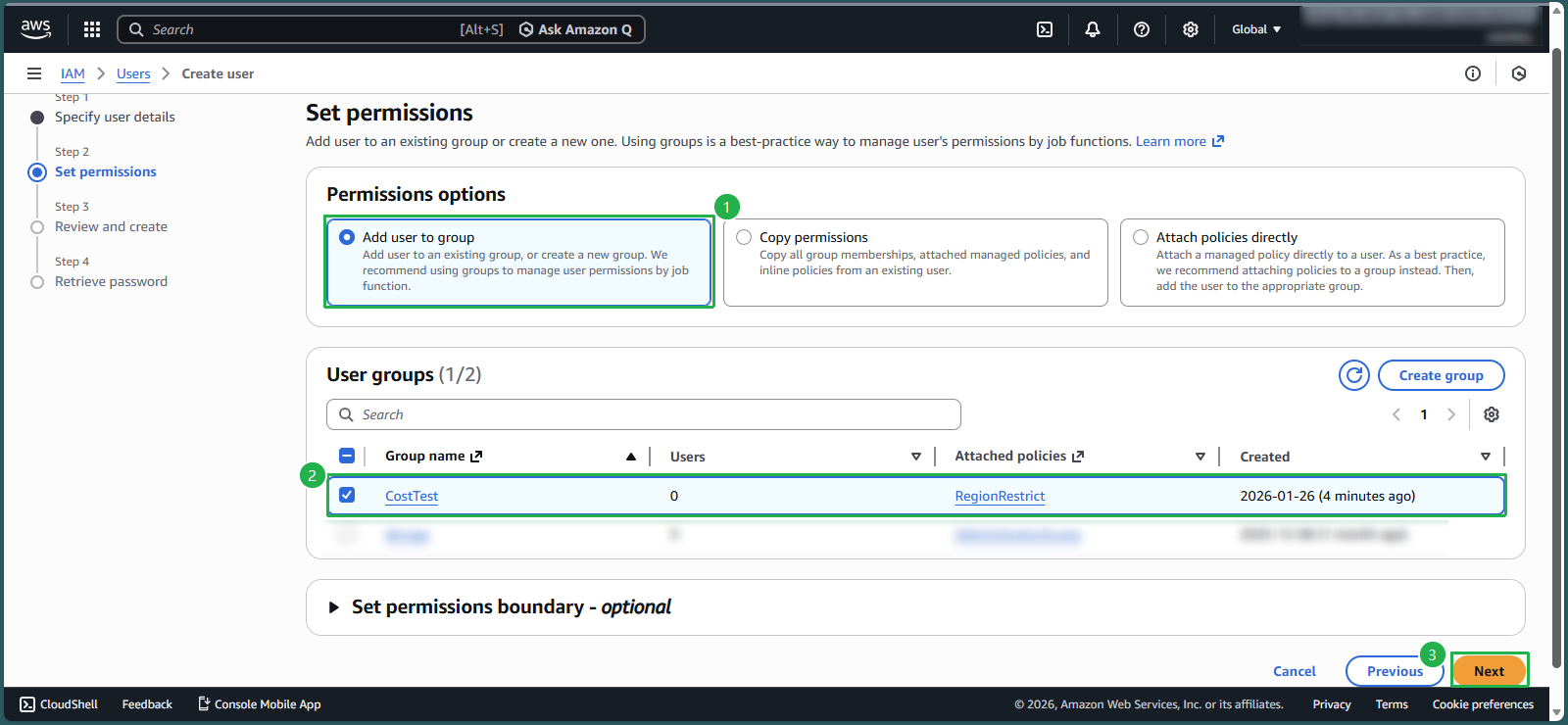Click the user groups search field

(643, 414)
